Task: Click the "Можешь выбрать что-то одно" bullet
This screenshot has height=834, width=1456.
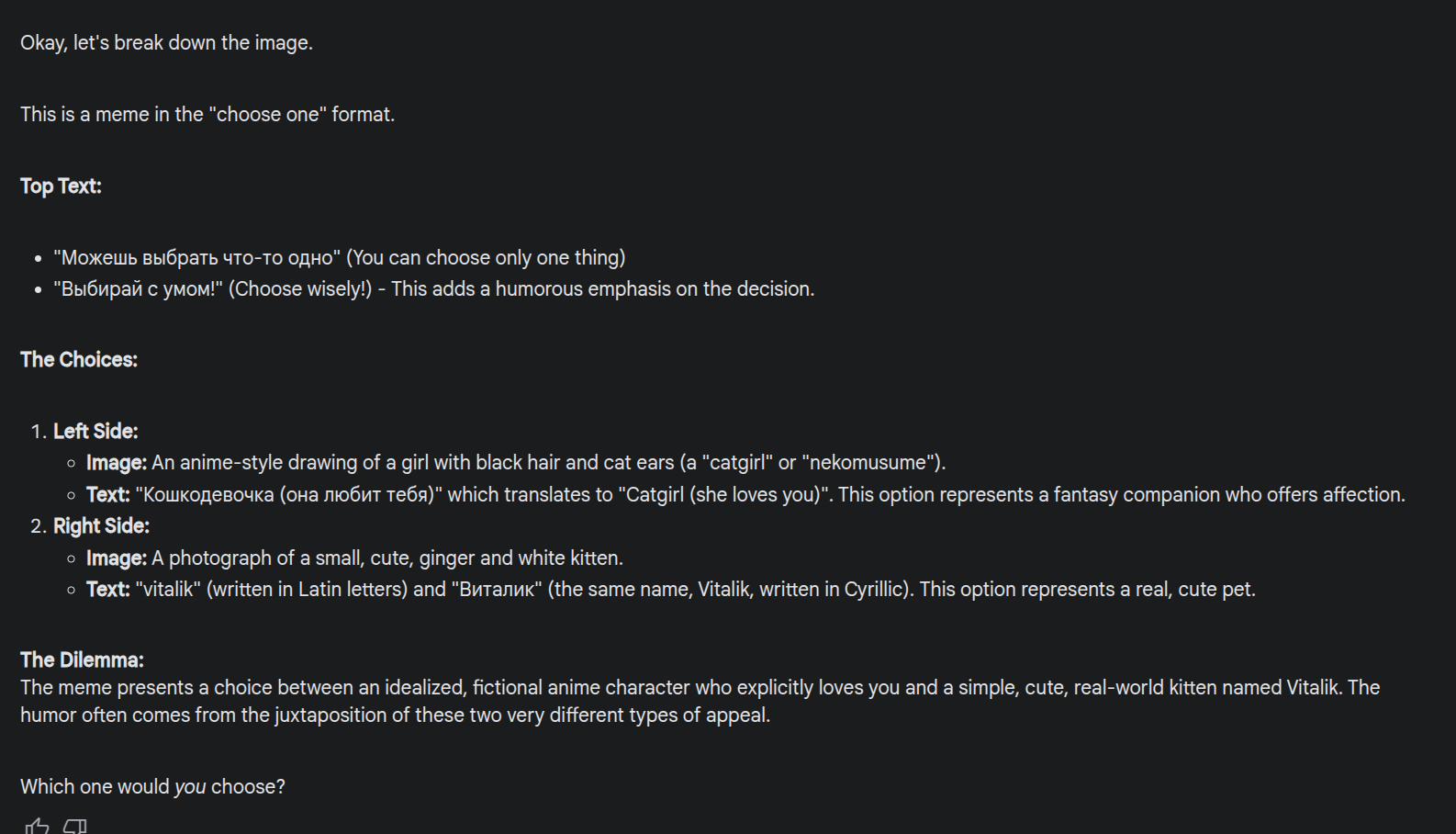Action: 339,258
